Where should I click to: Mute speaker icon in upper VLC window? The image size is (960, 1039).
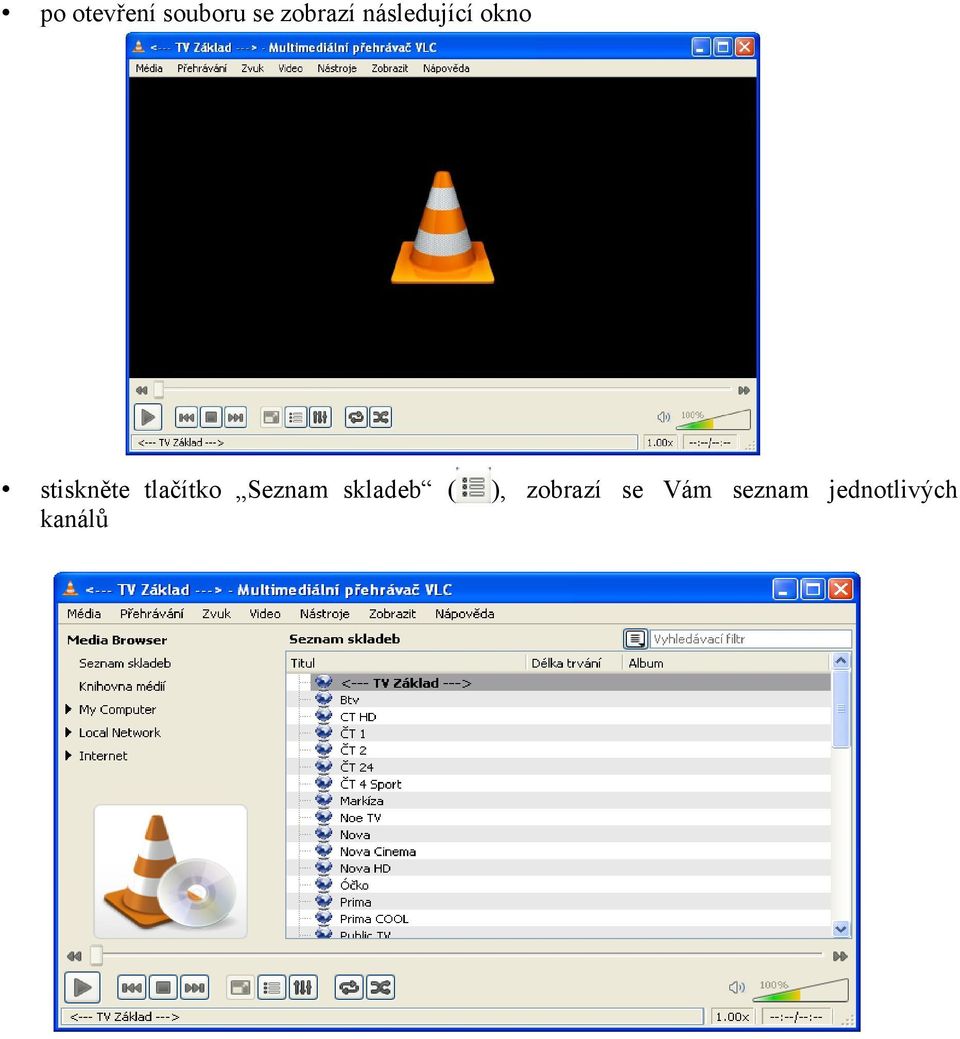(663, 417)
